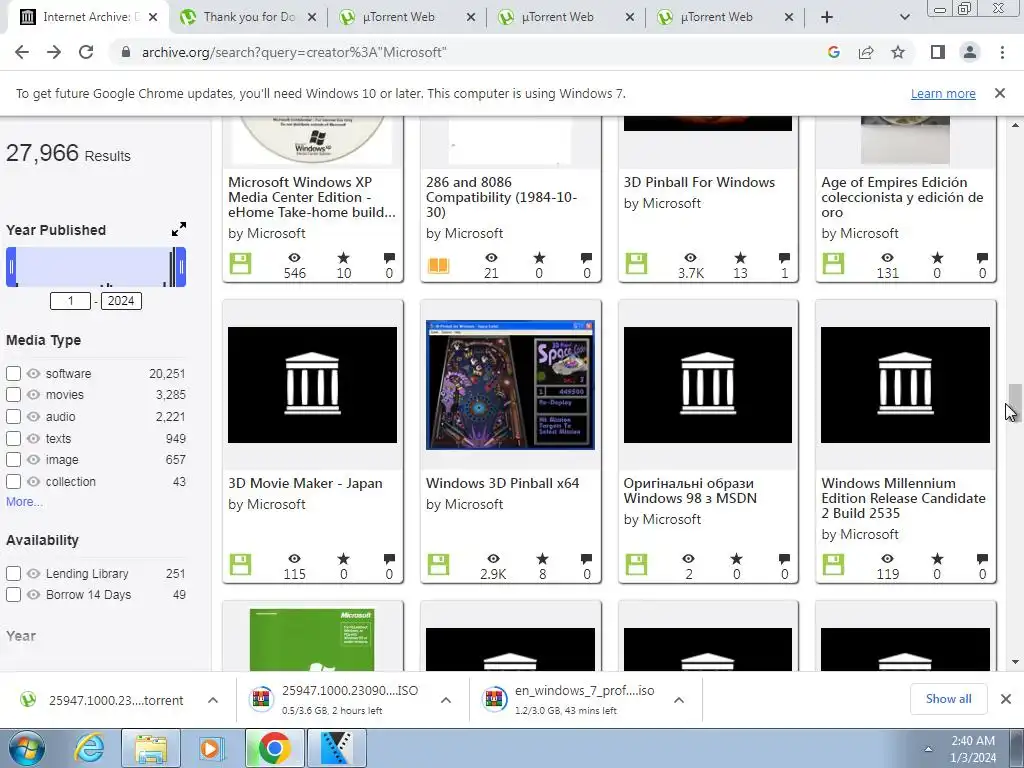Launch Internet Explorer from taskbar

[89, 748]
